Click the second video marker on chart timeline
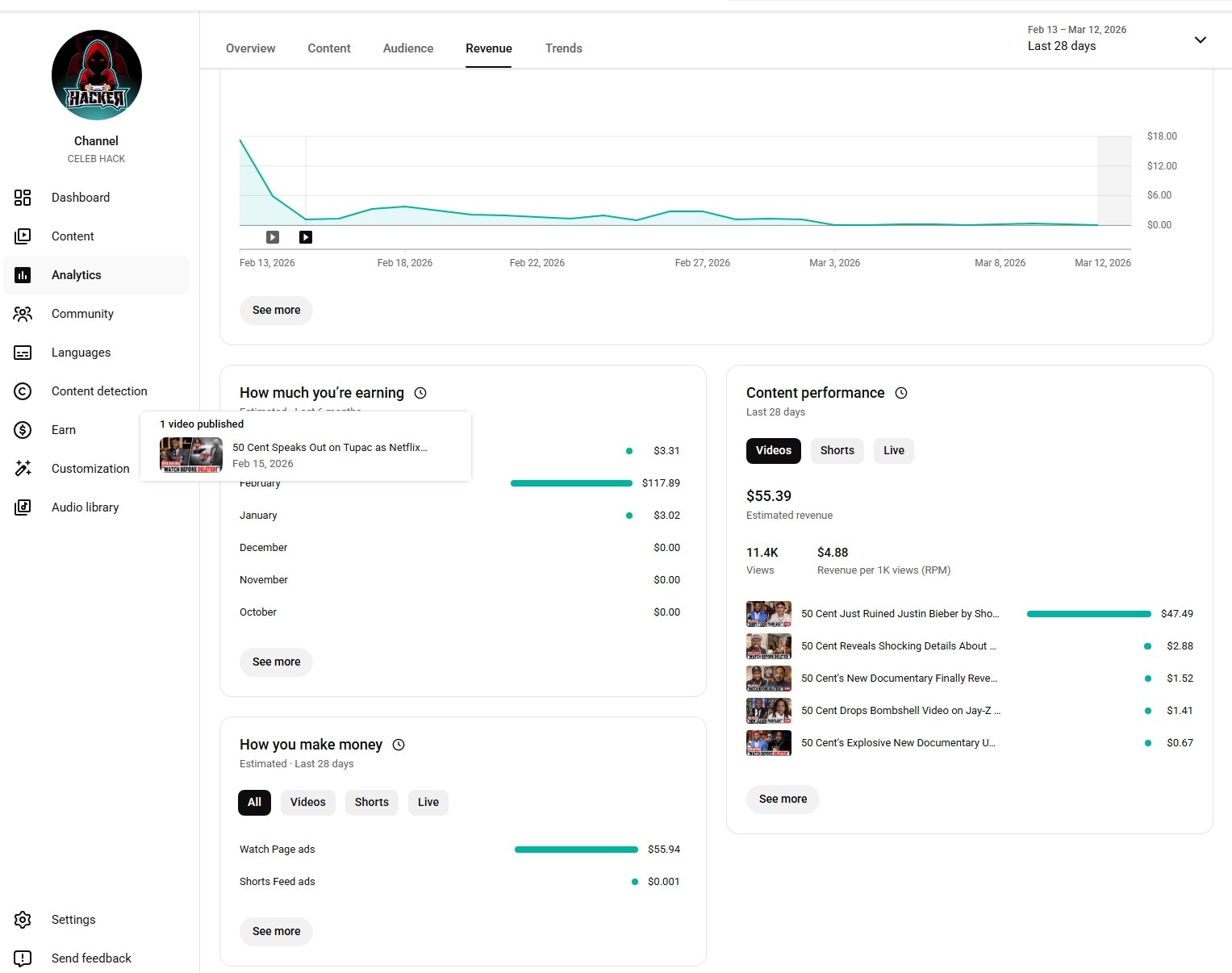The width and height of the screenshot is (1232, 973). coord(306,237)
